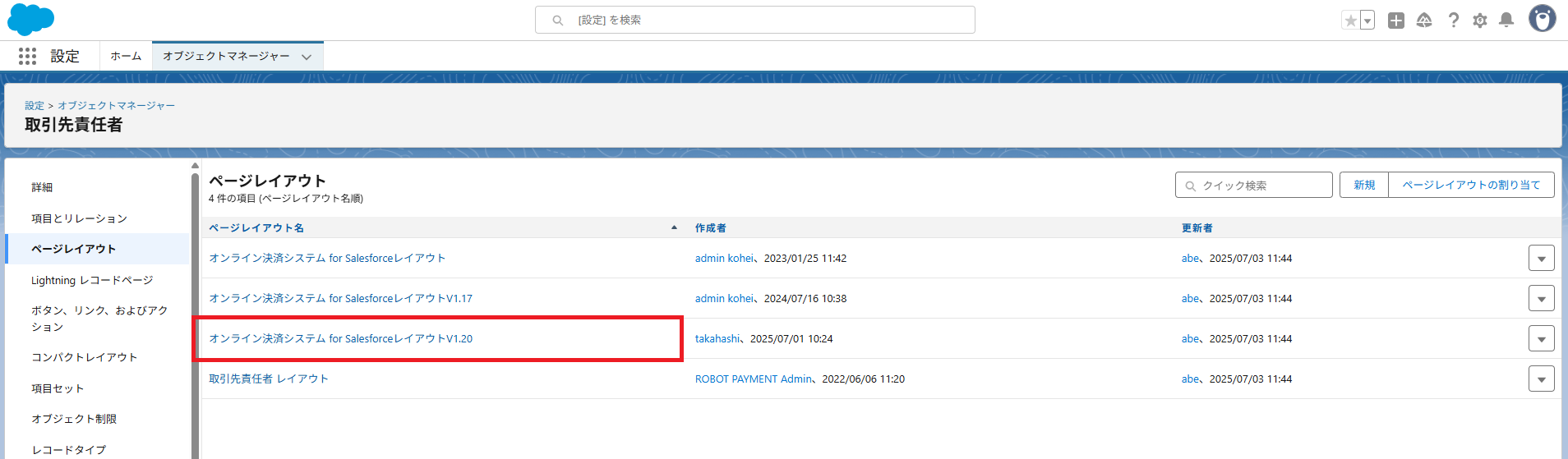Open the setup gear icon
This screenshot has width=1568, height=459.
tap(1479, 21)
